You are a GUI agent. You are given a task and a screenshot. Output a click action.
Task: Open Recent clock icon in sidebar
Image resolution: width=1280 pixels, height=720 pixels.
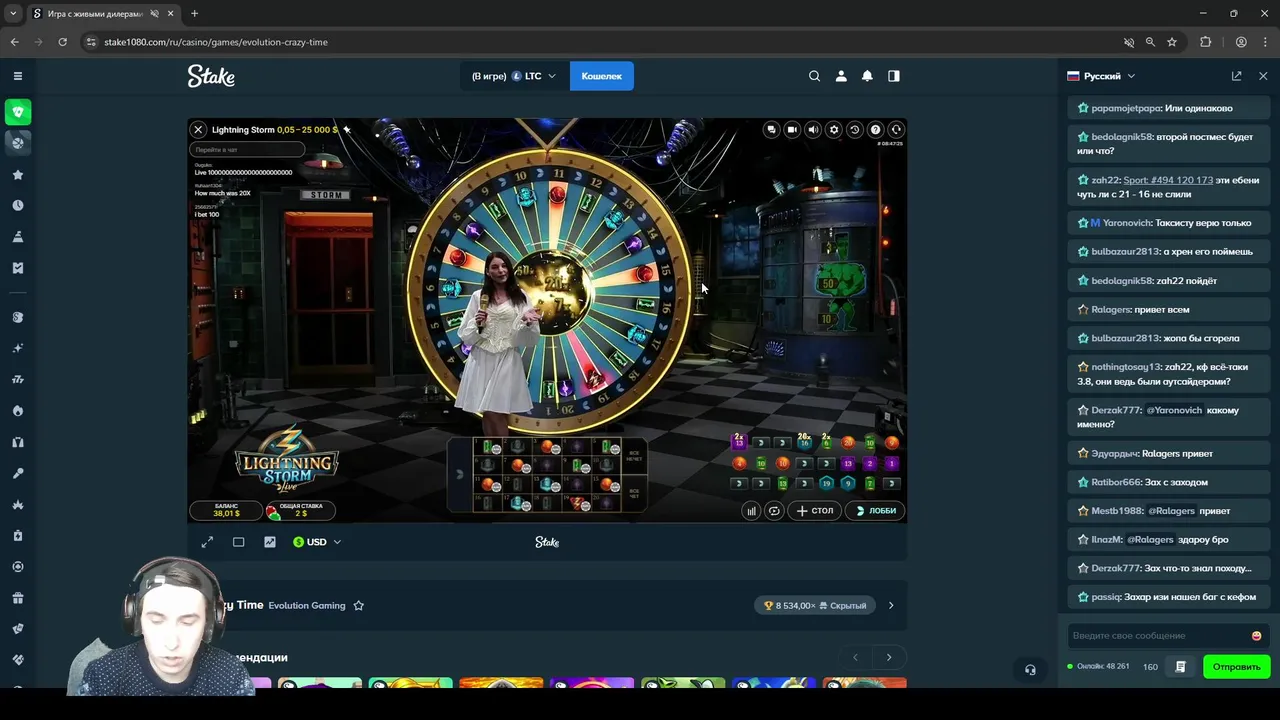[18, 206]
